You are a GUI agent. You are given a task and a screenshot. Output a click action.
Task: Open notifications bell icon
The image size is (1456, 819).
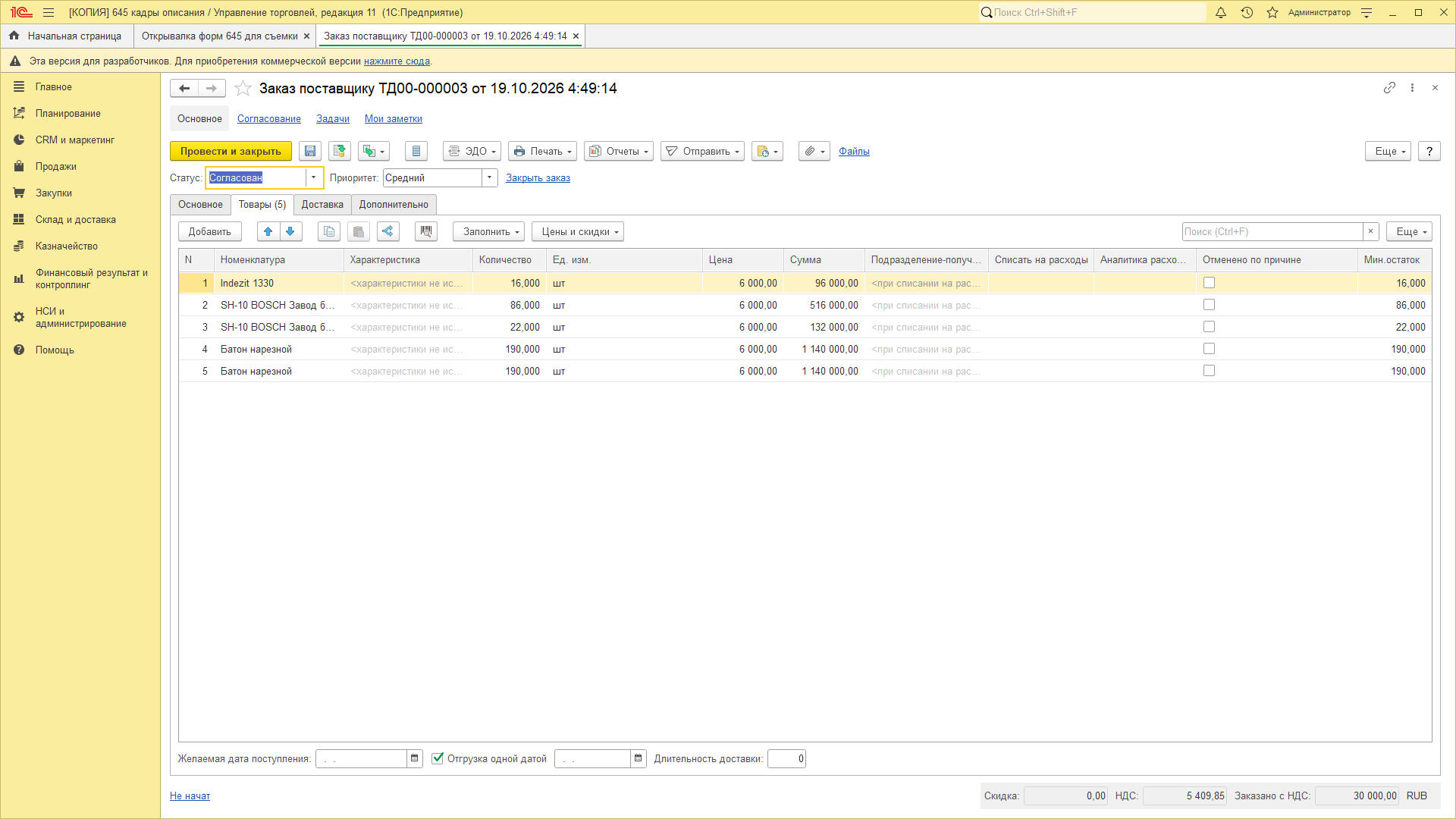pyautogui.click(x=1221, y=13)
